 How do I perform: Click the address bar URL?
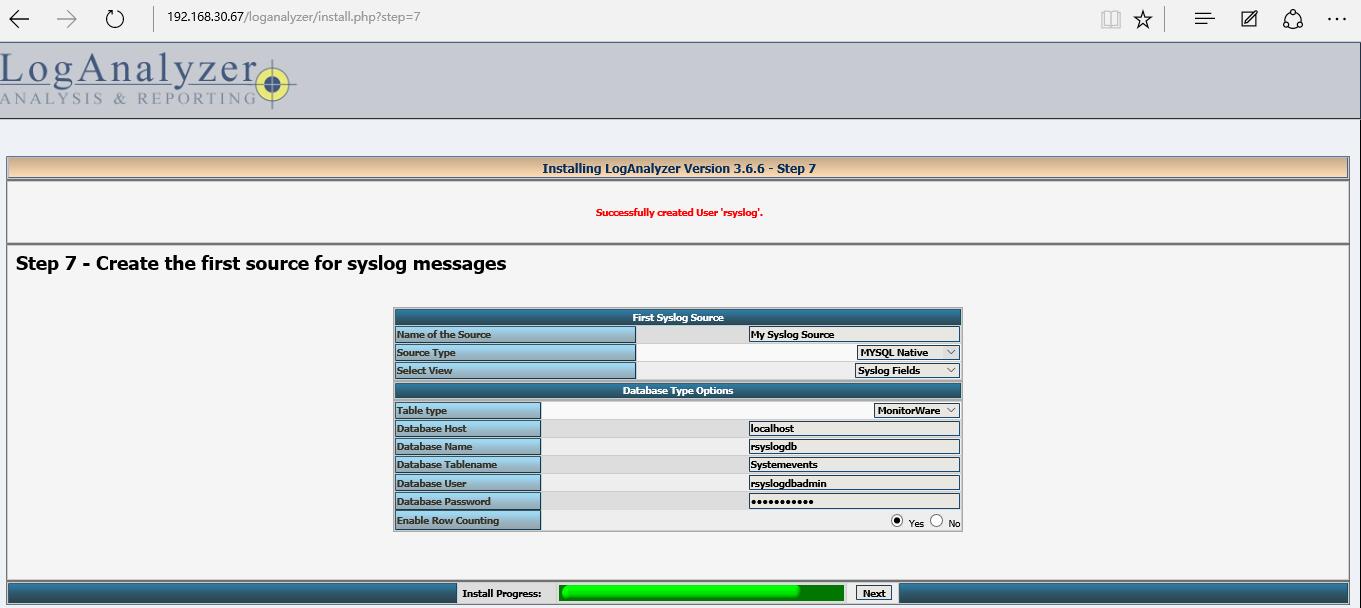point(294,18)
